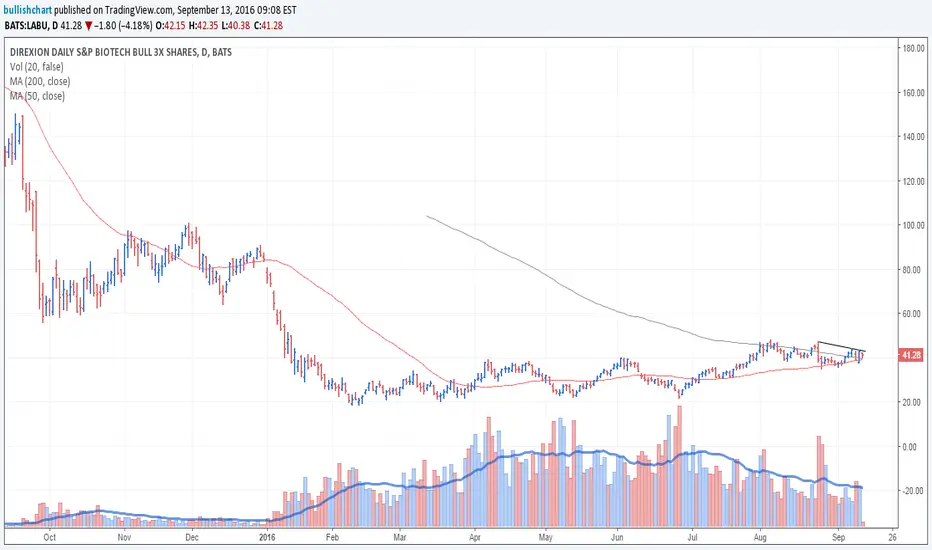Screen dimensions: 932x550
Task: Open the bullishchart author link
Action: (27, 10)
